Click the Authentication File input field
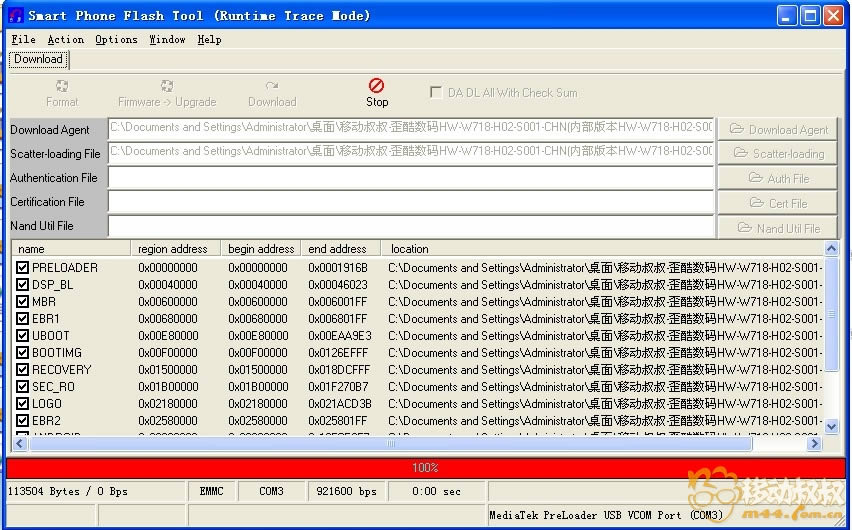Screen dimensions: 852x530 [410, 178]
